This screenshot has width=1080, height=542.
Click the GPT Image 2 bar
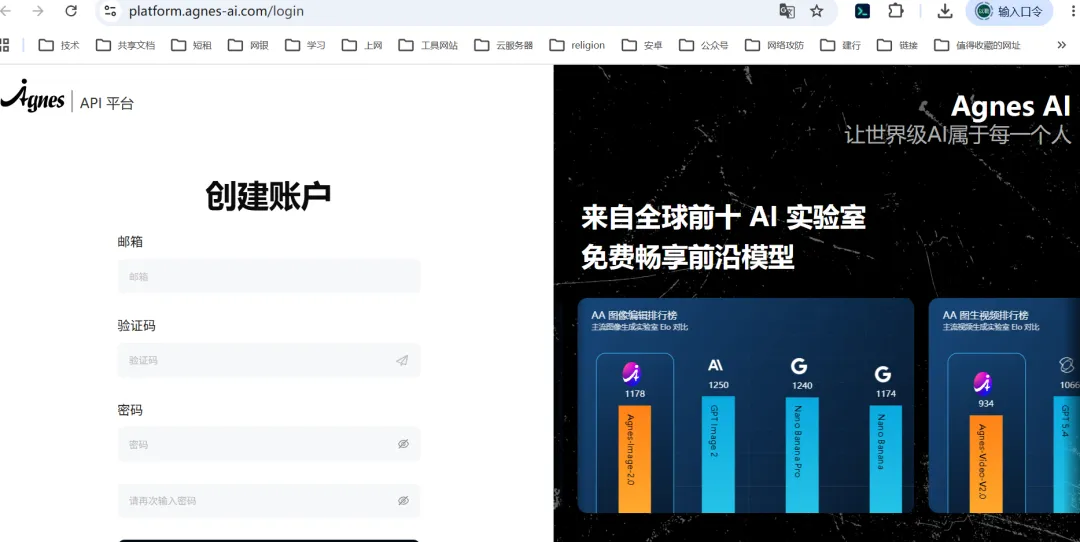click(x=718, y=455)
